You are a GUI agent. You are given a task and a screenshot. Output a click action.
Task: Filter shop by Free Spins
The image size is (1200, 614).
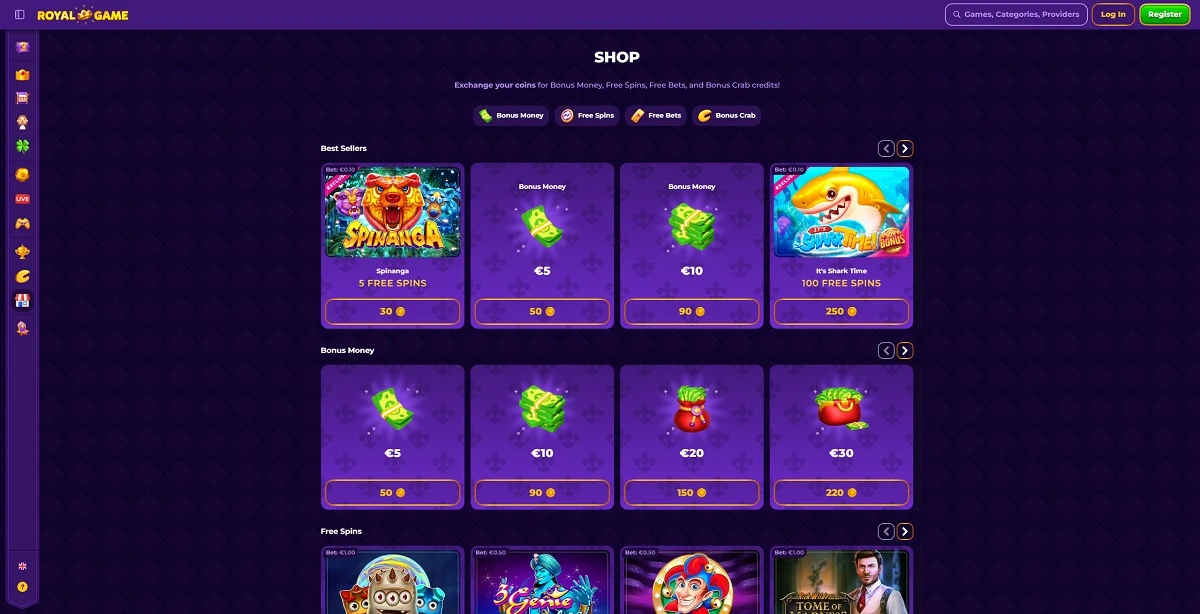pyautogui.click(x=587, y=115)
